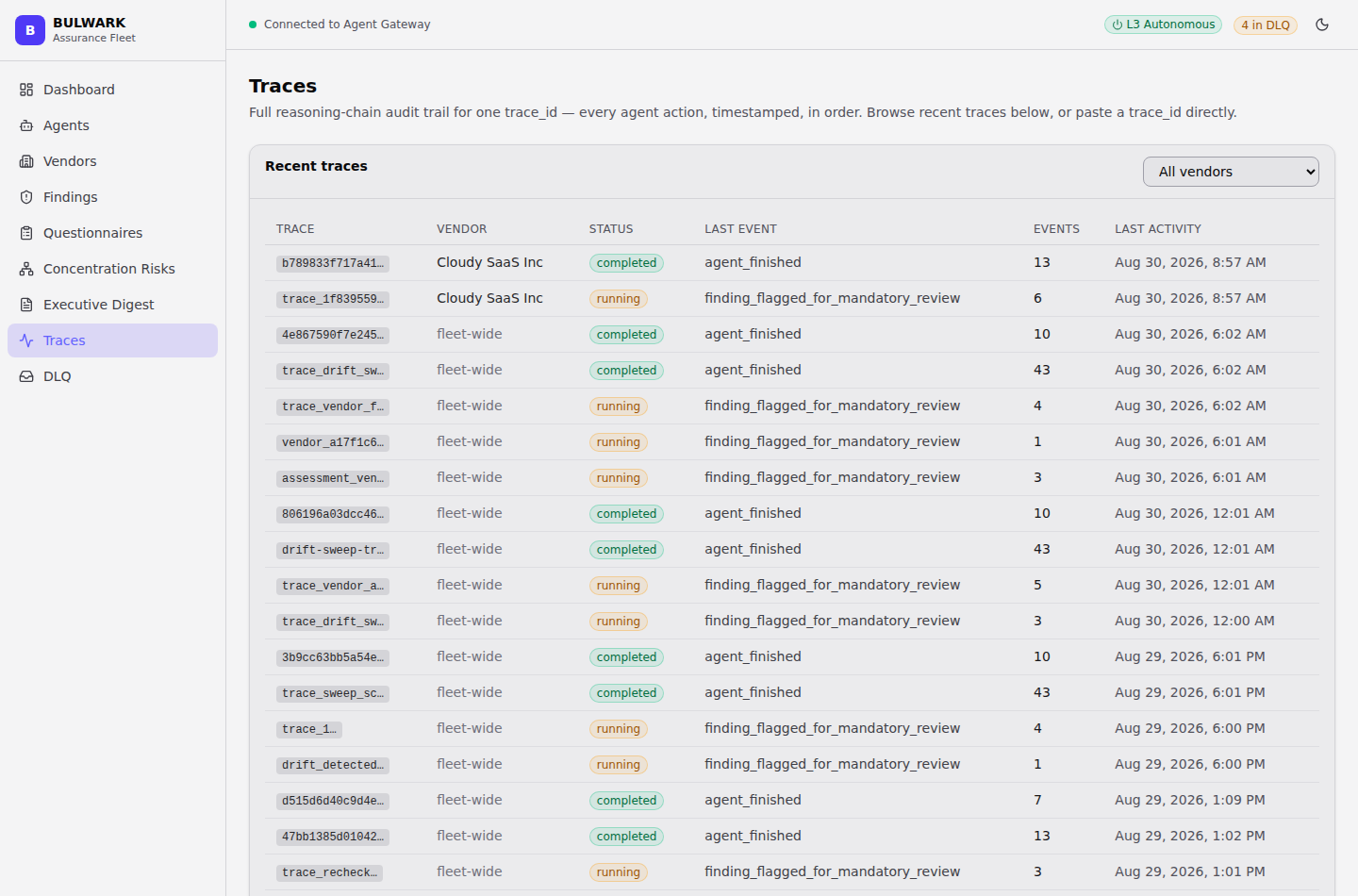1358x896 pixels.
Task: Click the Findings shield icon
Action: pyautogui.click(x=26, y=197)
